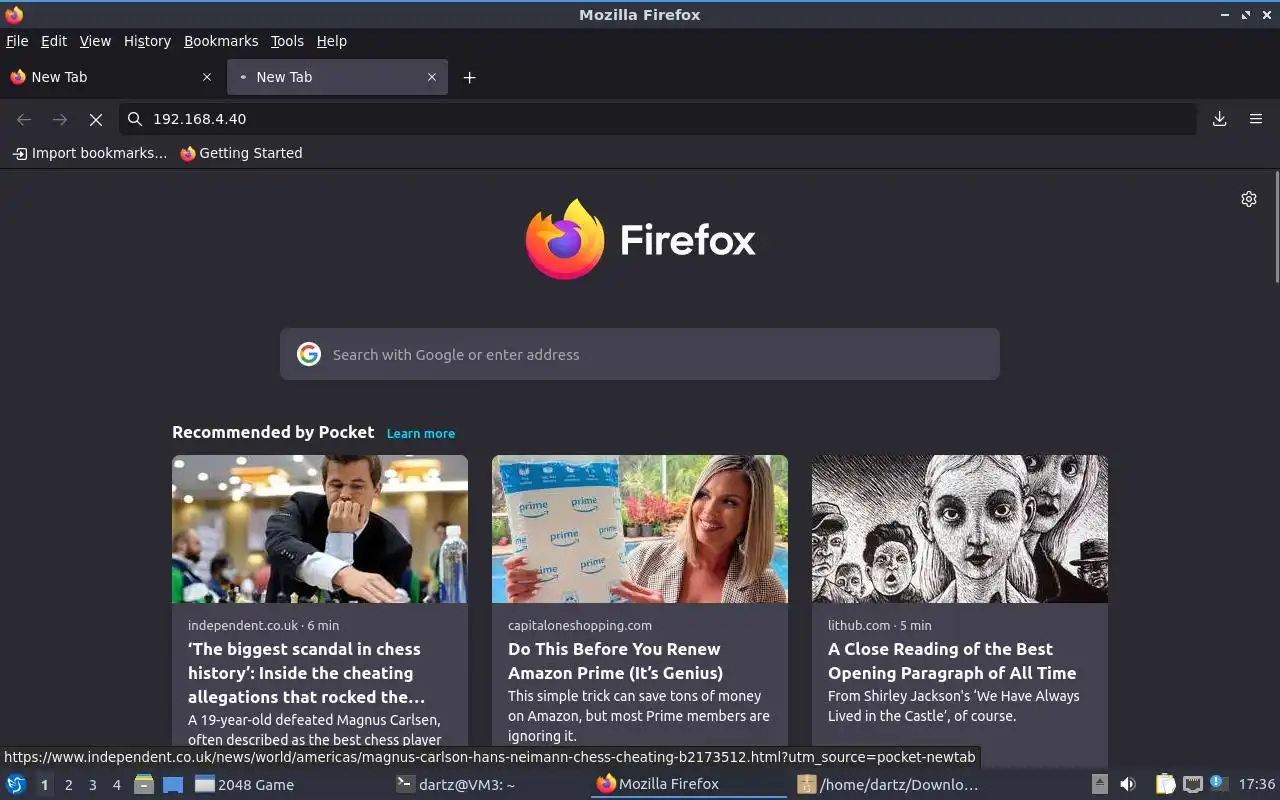Screen dimensions: 1280x800
Task: Click the lithub.com source label
Action: coord(859,625)
